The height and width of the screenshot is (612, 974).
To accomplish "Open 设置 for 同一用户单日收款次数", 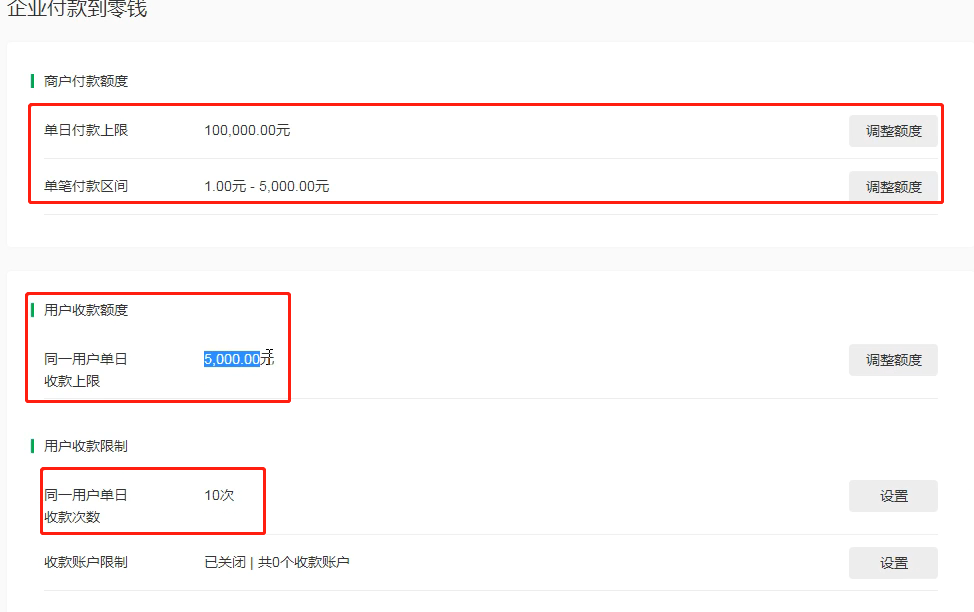I will point(893,496).
